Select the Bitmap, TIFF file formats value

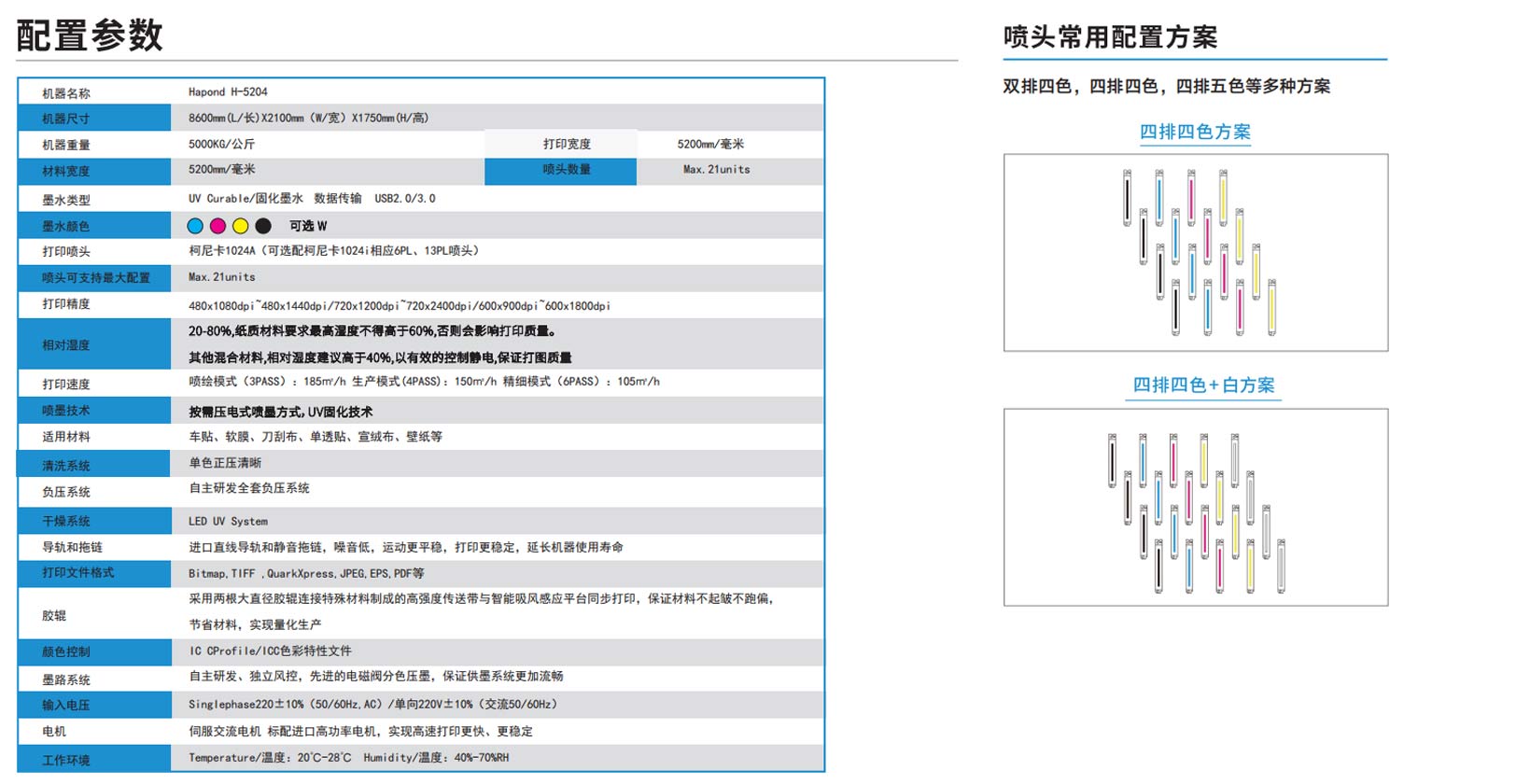coord(306,573)
